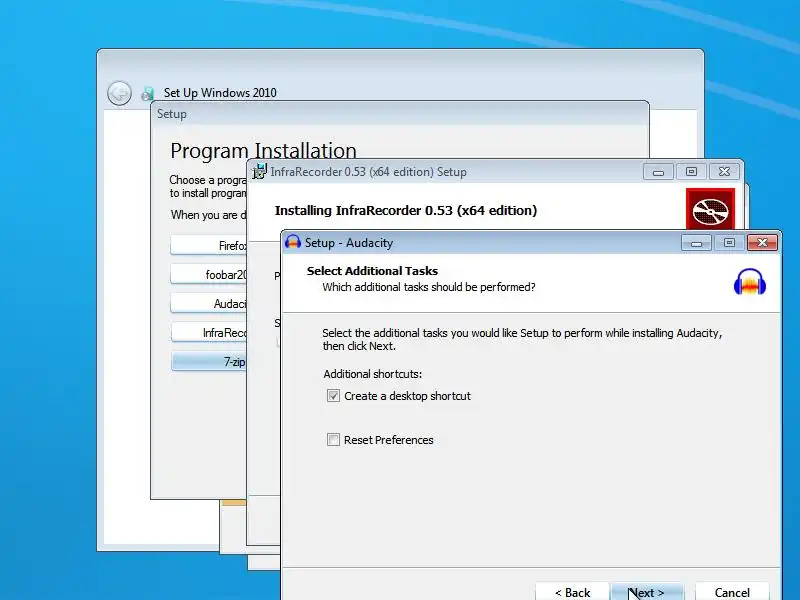
Task: Cancel the Audacity setup
Action: pos(732,592)
